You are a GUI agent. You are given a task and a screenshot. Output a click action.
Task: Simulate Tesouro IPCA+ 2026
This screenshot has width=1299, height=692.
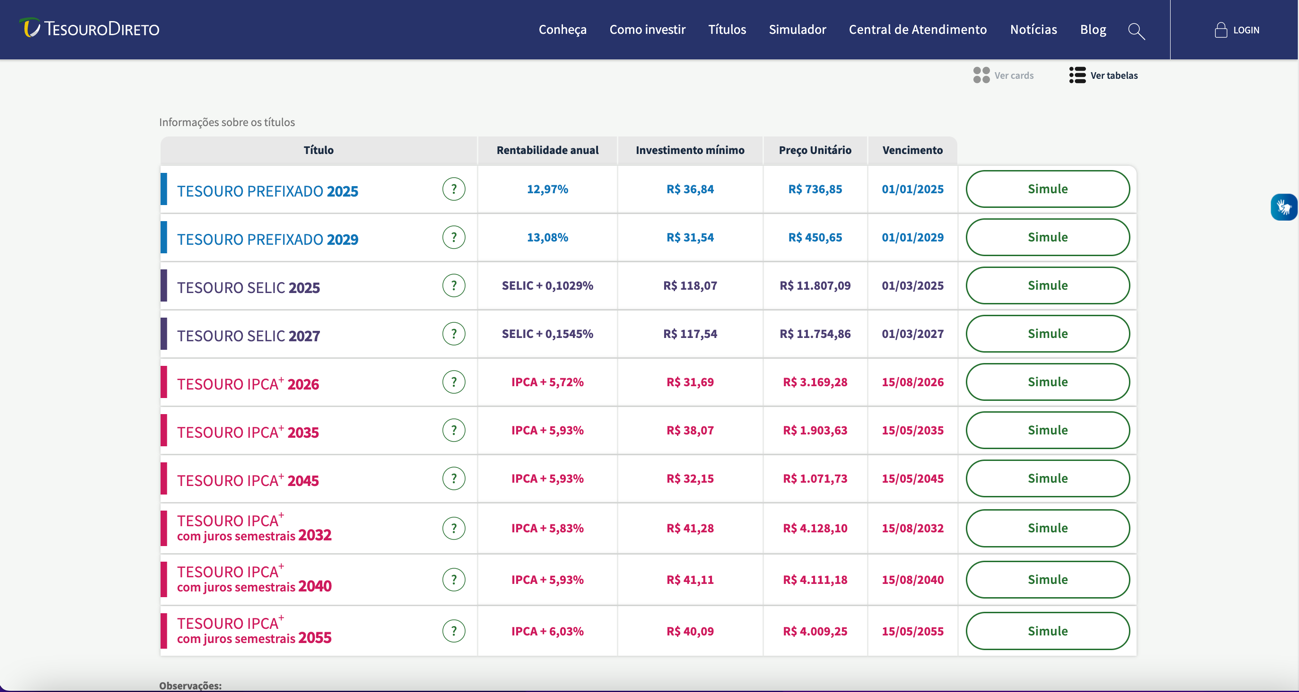click(1048, 382)
